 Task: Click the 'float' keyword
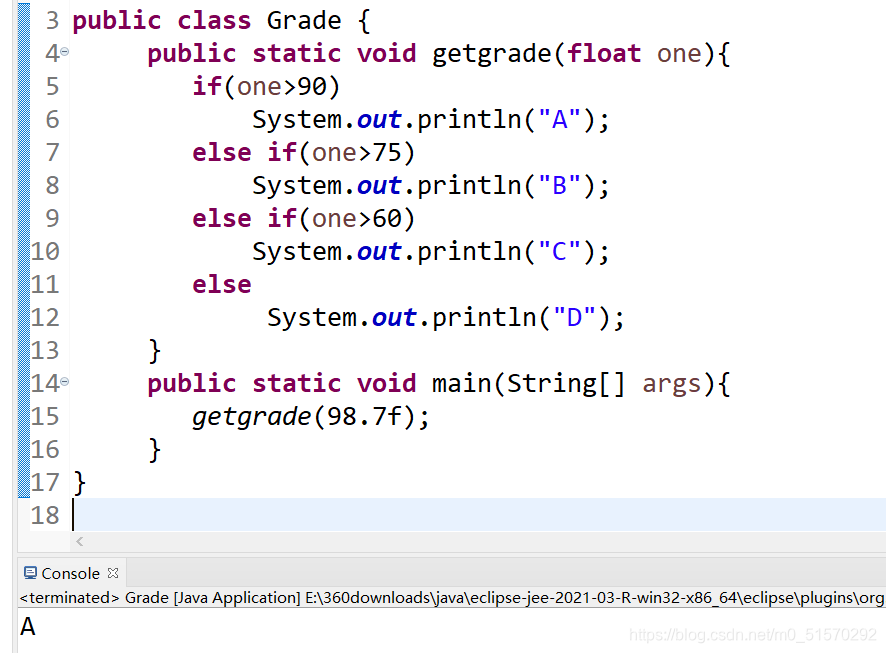604,54
